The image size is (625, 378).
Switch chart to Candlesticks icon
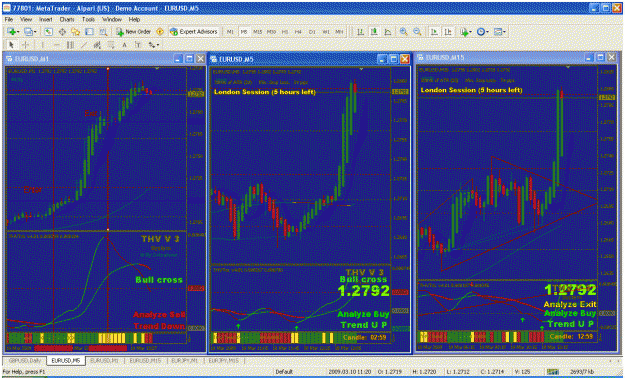coord(374,32)
